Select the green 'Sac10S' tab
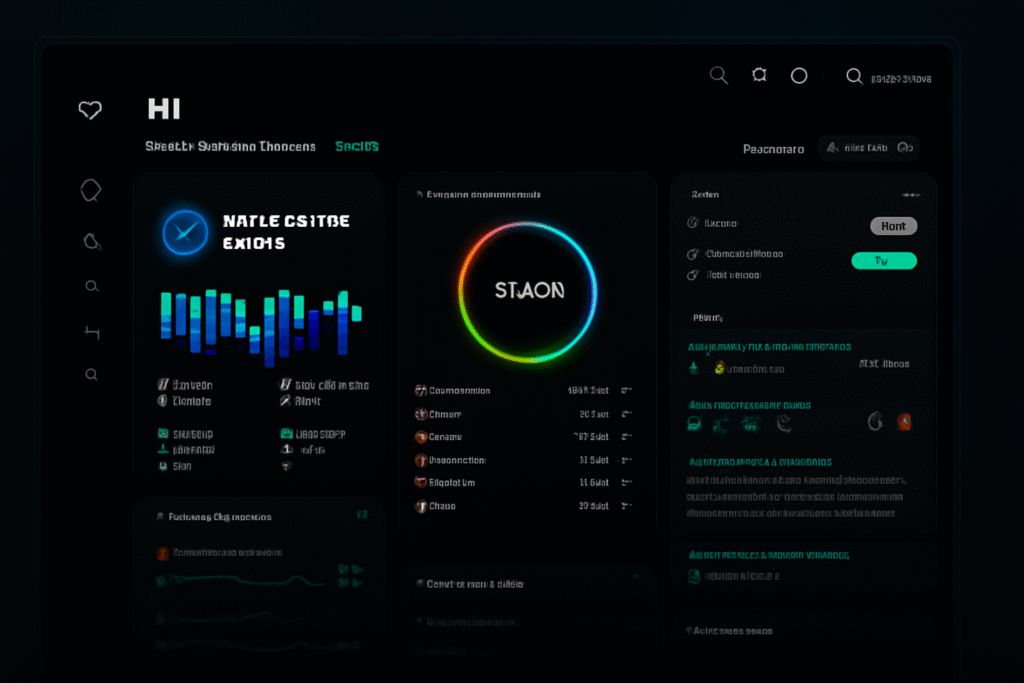Screen dimensions: 1024x683 357,146
